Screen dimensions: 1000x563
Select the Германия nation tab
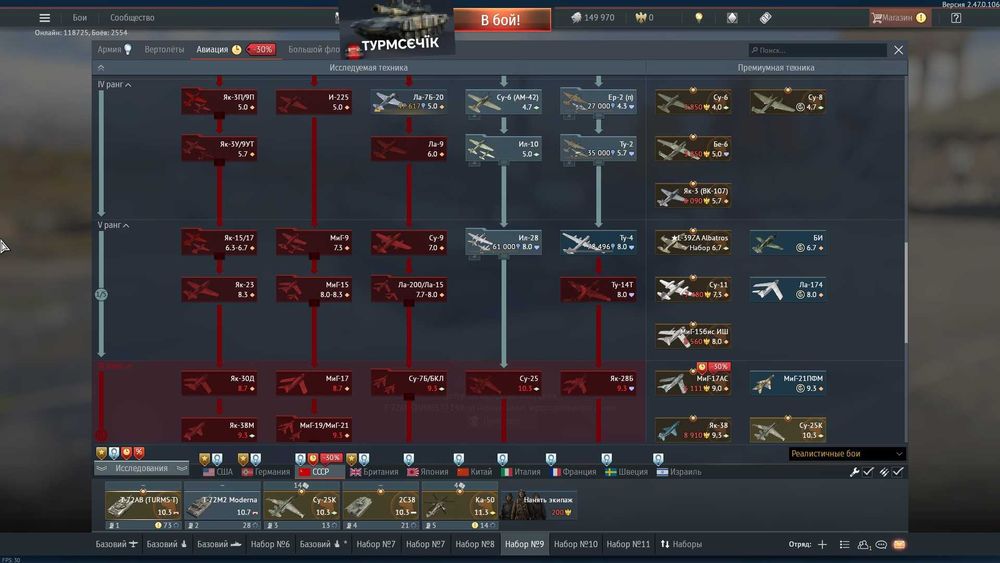(x=266, y=472)
